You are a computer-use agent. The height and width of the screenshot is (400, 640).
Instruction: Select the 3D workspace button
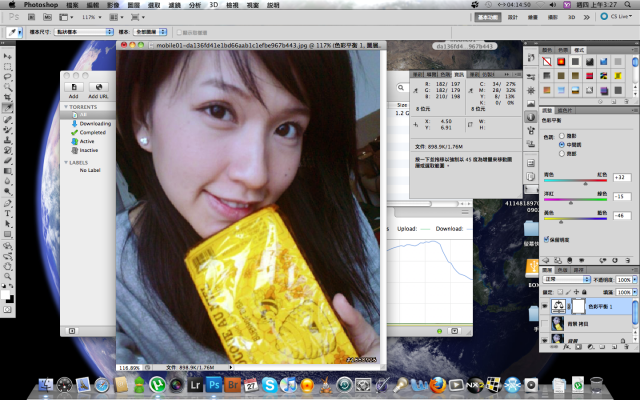[571, 17]
